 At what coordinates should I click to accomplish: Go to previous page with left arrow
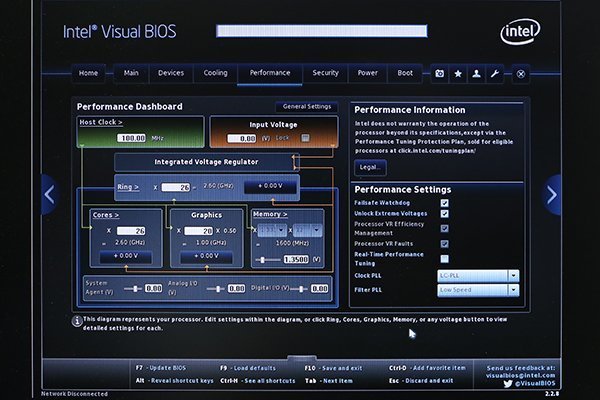49,193
